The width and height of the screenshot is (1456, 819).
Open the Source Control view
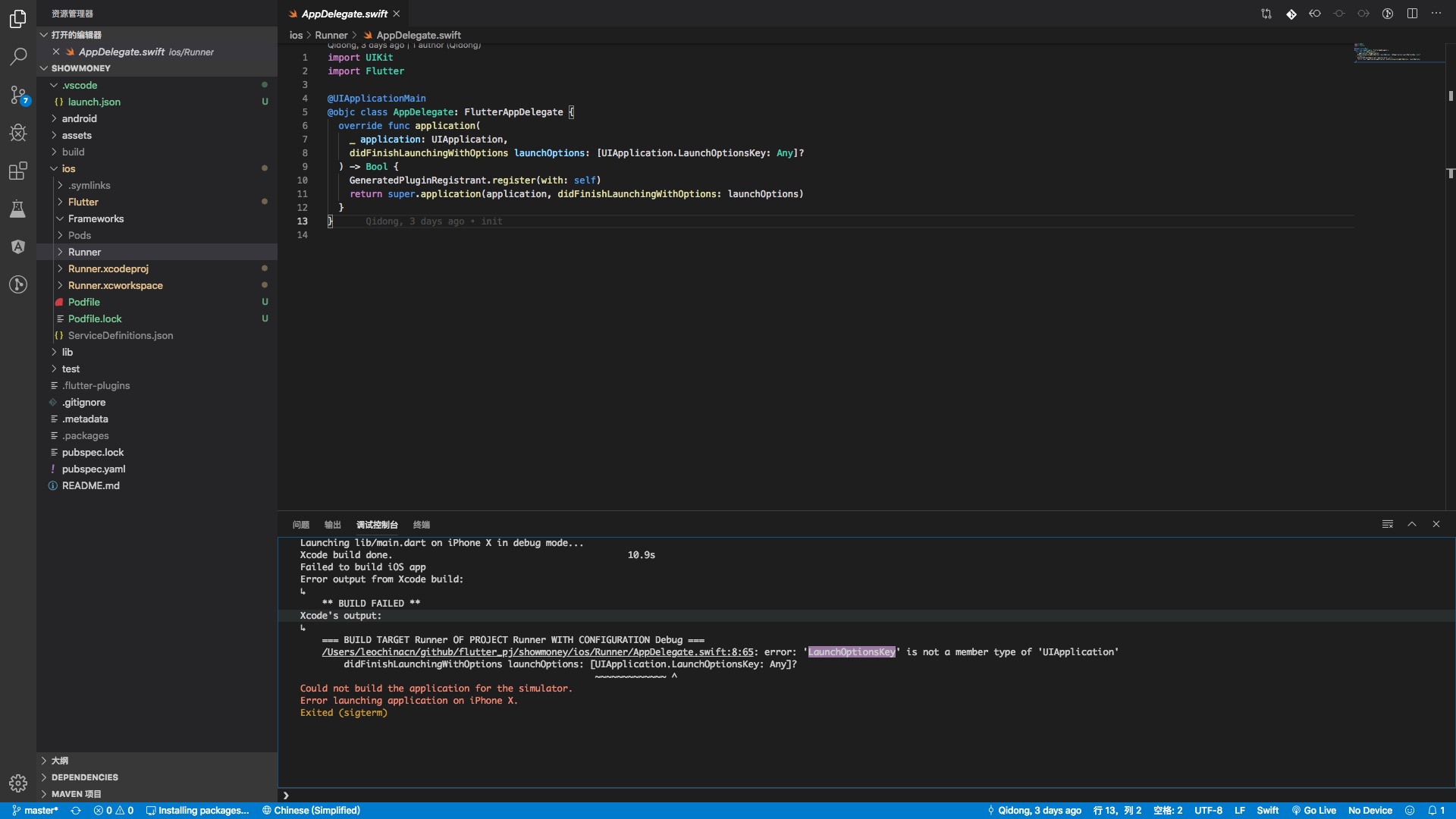point(18,95)
